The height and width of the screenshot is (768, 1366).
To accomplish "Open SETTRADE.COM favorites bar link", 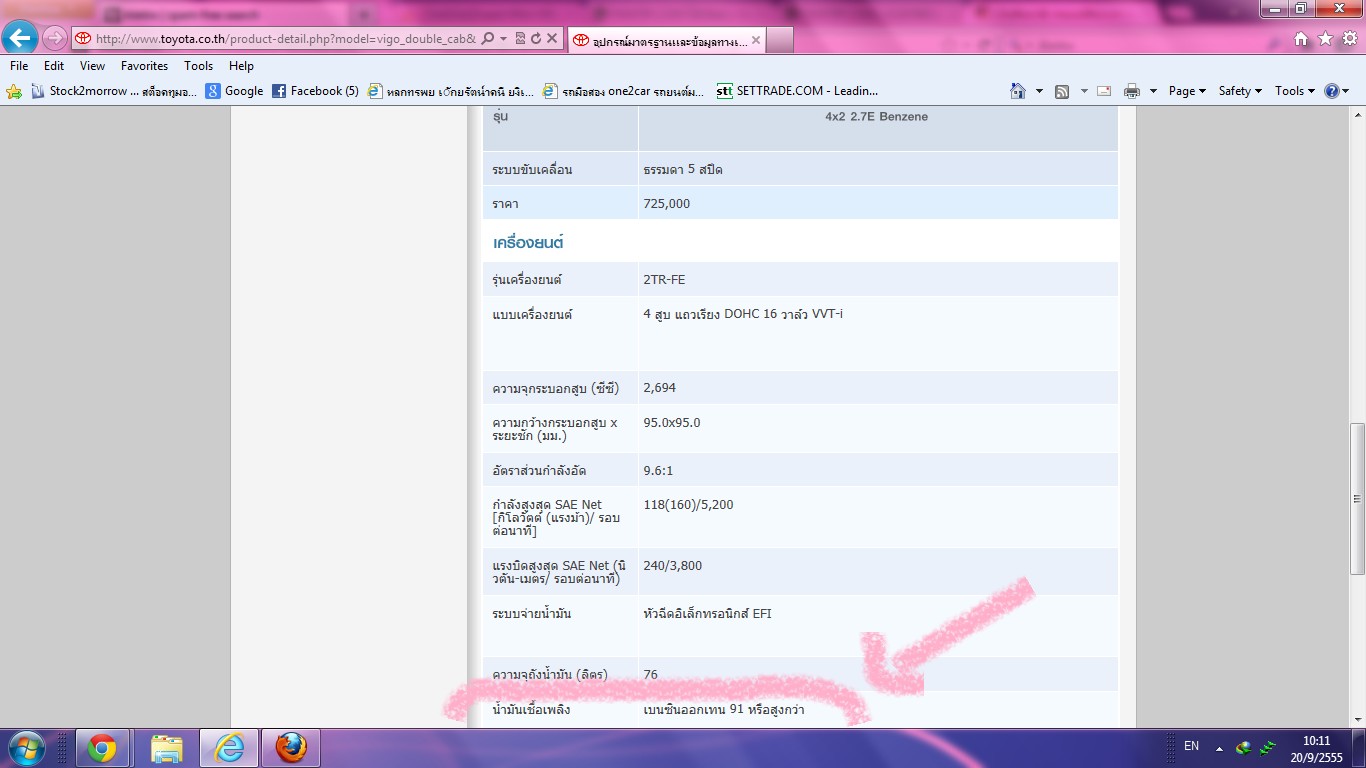I will (x=797, y=91).
